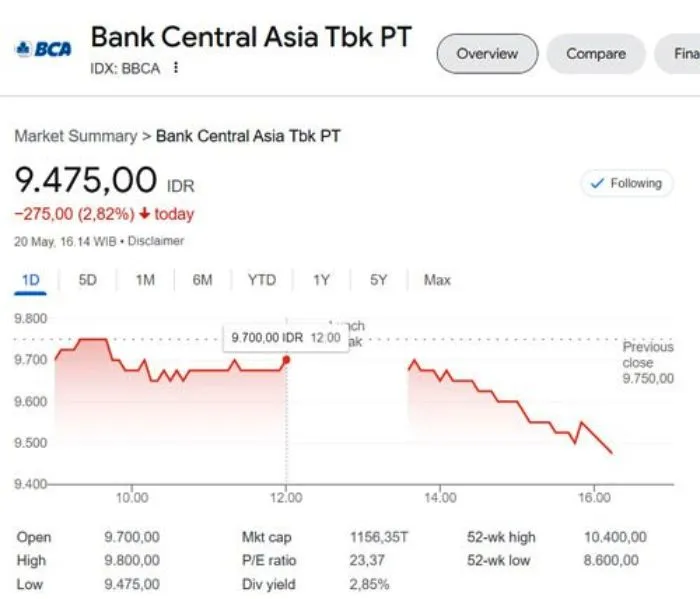The image size is (700, 599).
Task: Open the partially visible Financials tab
Action: click(x=680, y=54)
